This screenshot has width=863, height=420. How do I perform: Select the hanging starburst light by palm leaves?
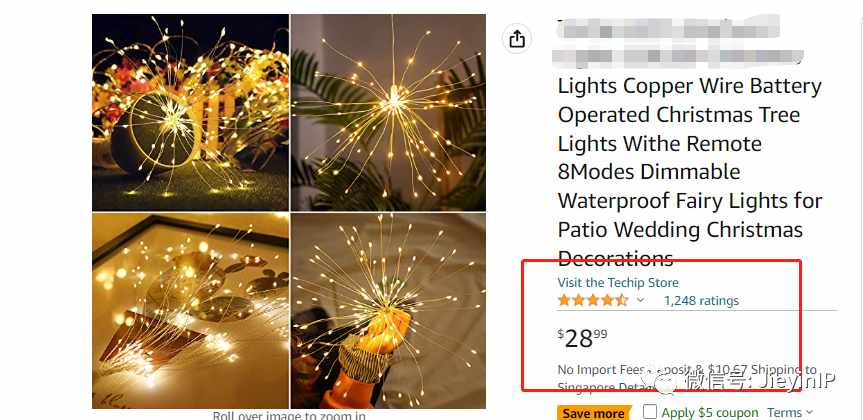tap(388, 112)
